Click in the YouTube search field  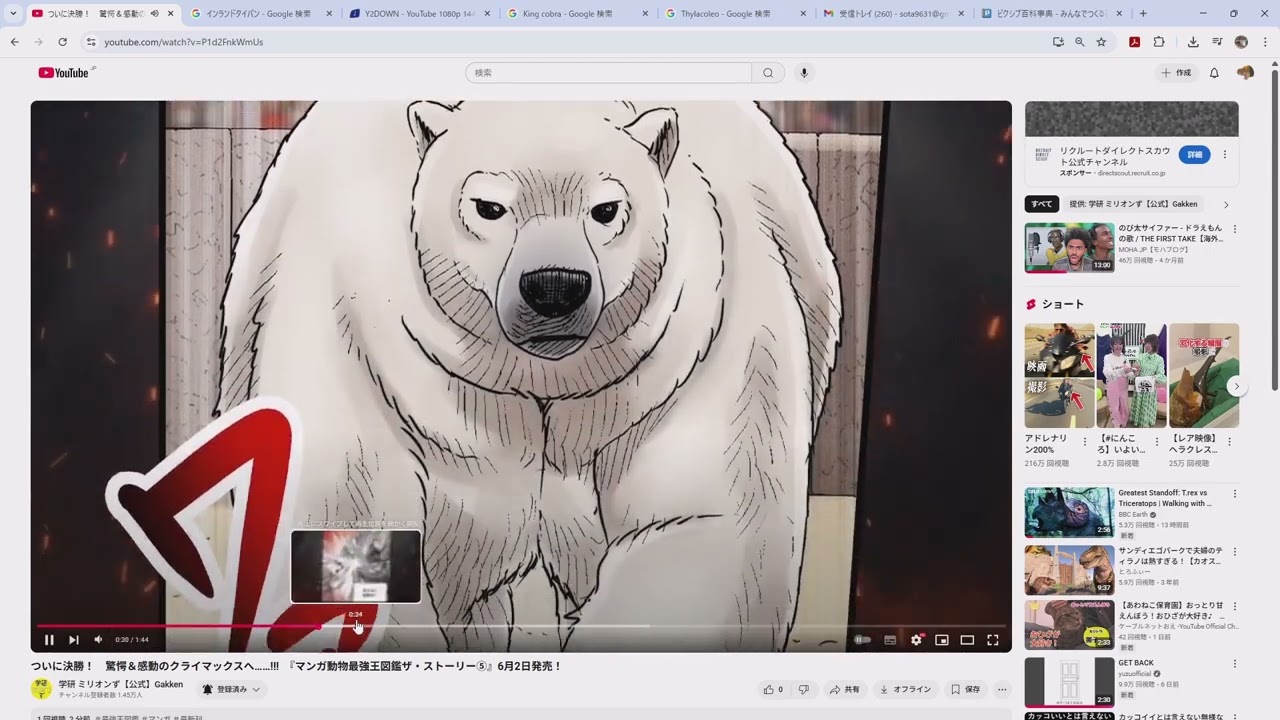click(608, 73)
